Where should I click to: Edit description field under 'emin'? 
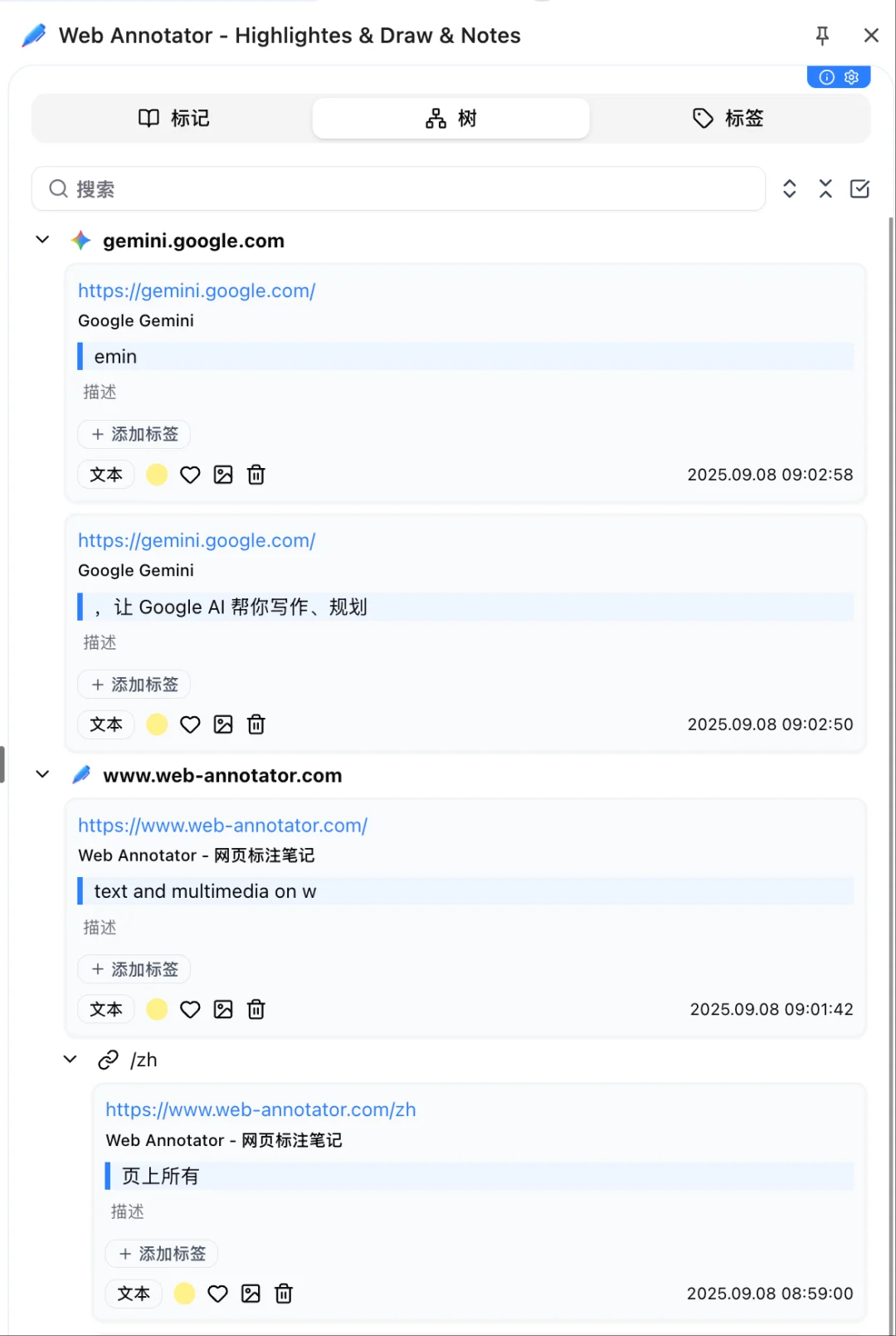tap(465, 392)
